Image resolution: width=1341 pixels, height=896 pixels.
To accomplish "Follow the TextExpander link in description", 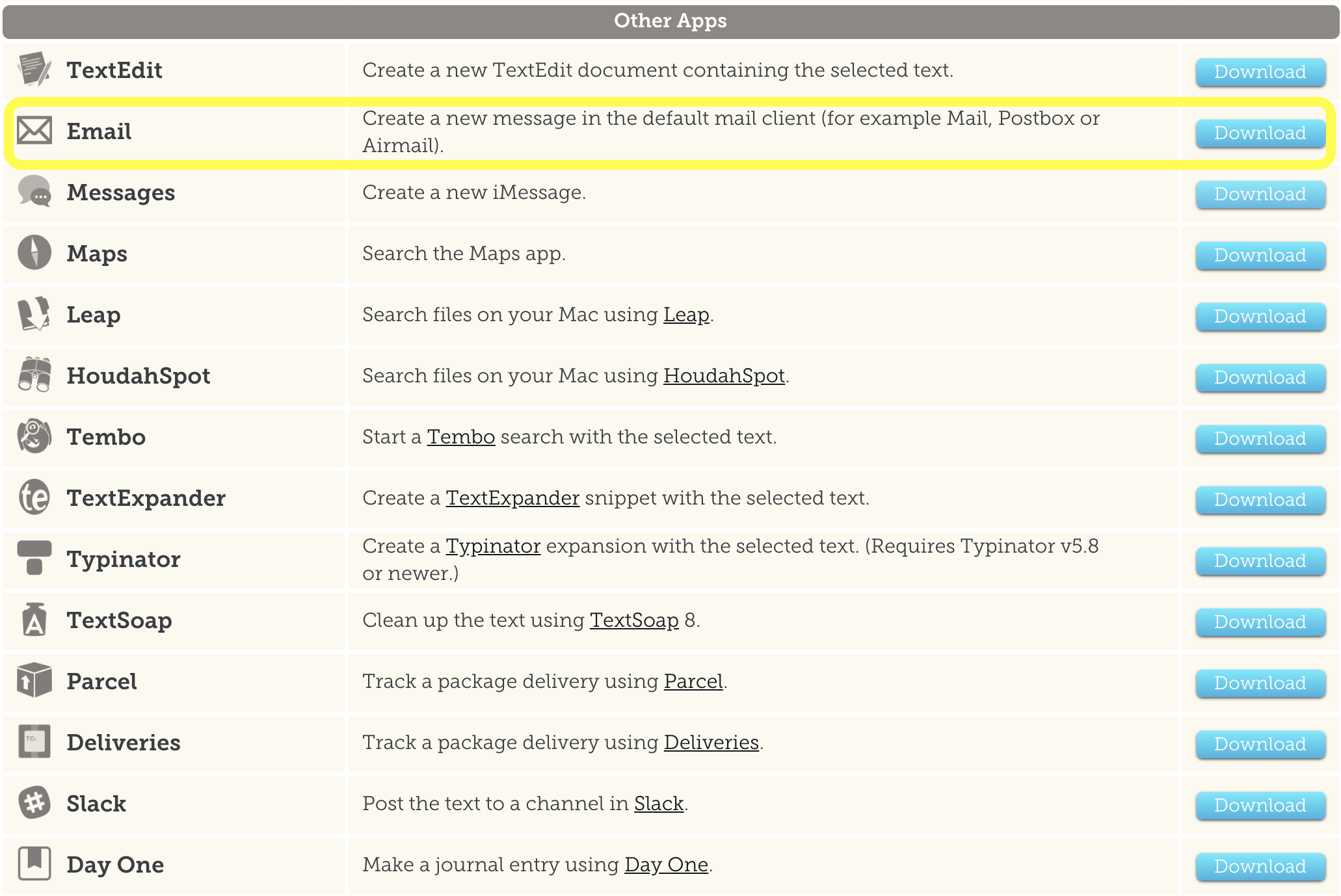I will click(512, 498).
